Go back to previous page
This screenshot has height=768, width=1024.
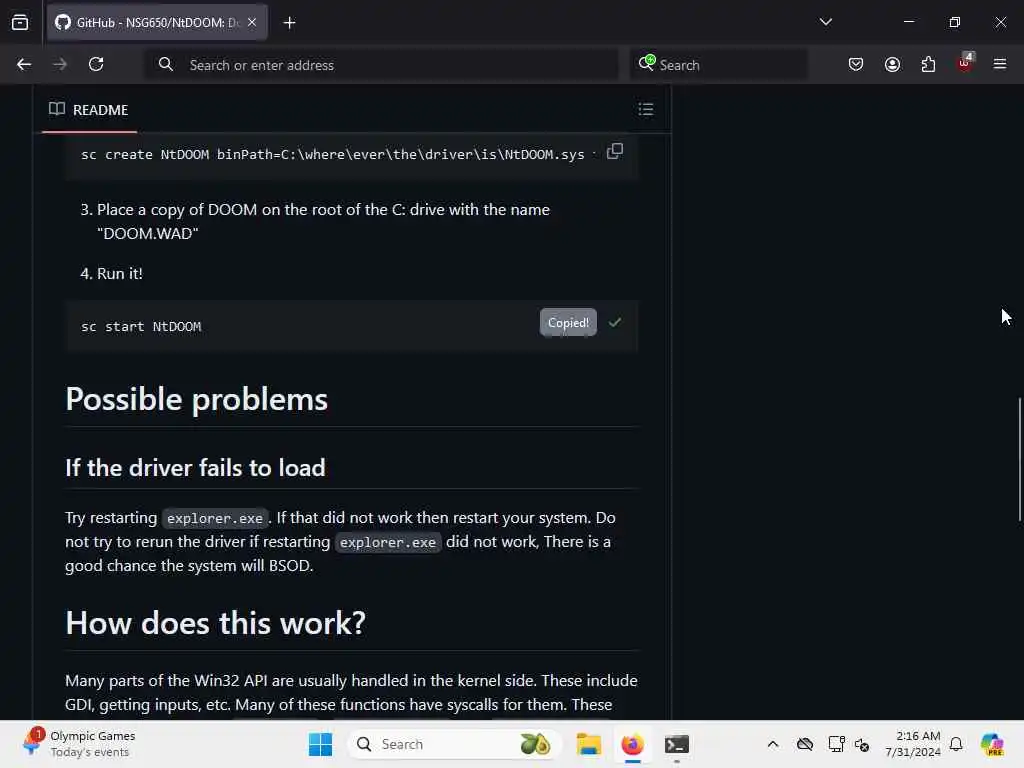coord(24,64)
